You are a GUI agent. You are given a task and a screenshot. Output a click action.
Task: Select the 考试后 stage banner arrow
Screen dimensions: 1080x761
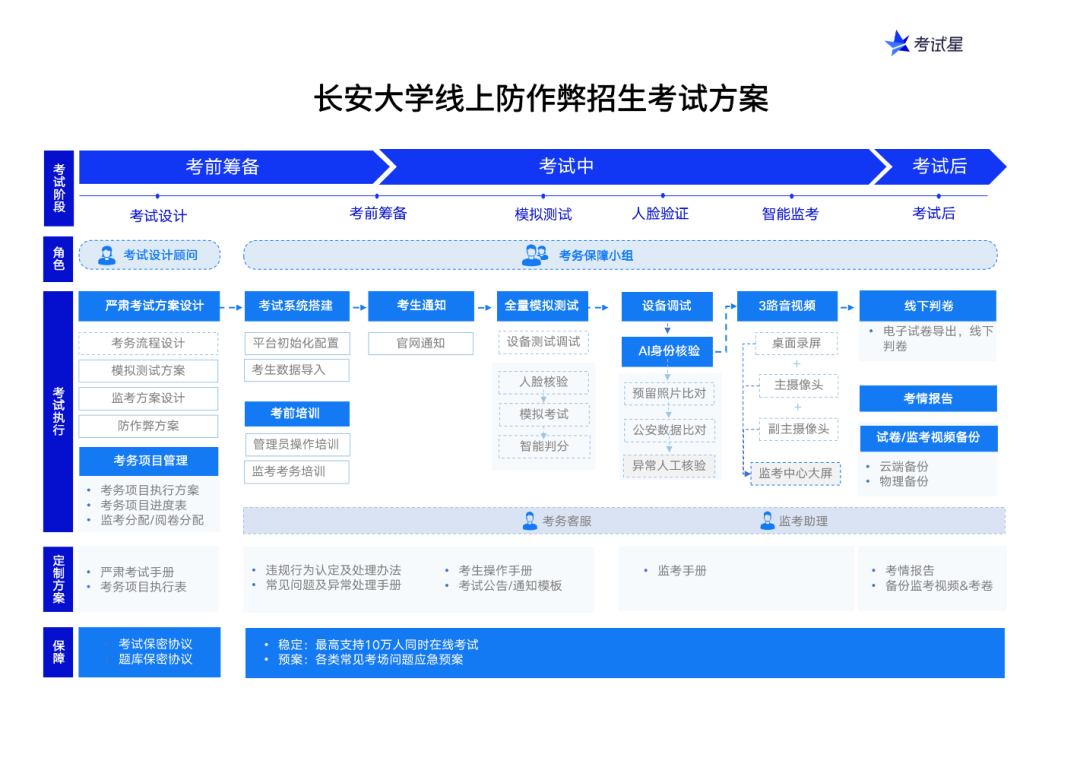pos(939,167)
